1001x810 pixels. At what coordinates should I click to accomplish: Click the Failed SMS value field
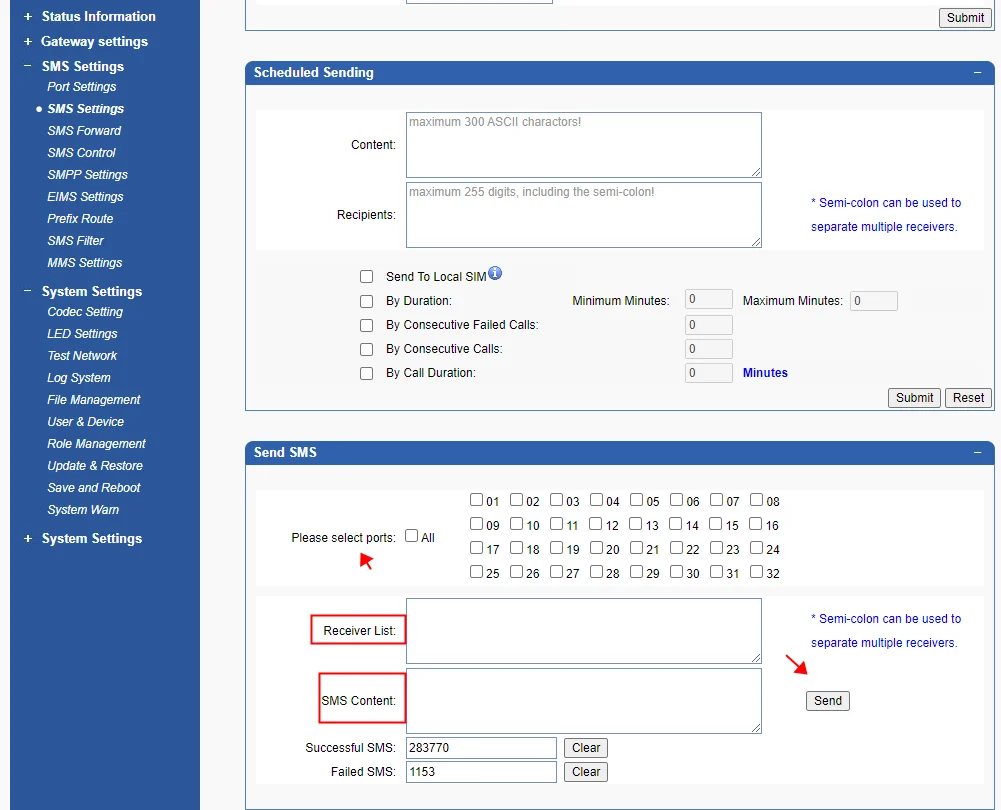tap(481, 772)
